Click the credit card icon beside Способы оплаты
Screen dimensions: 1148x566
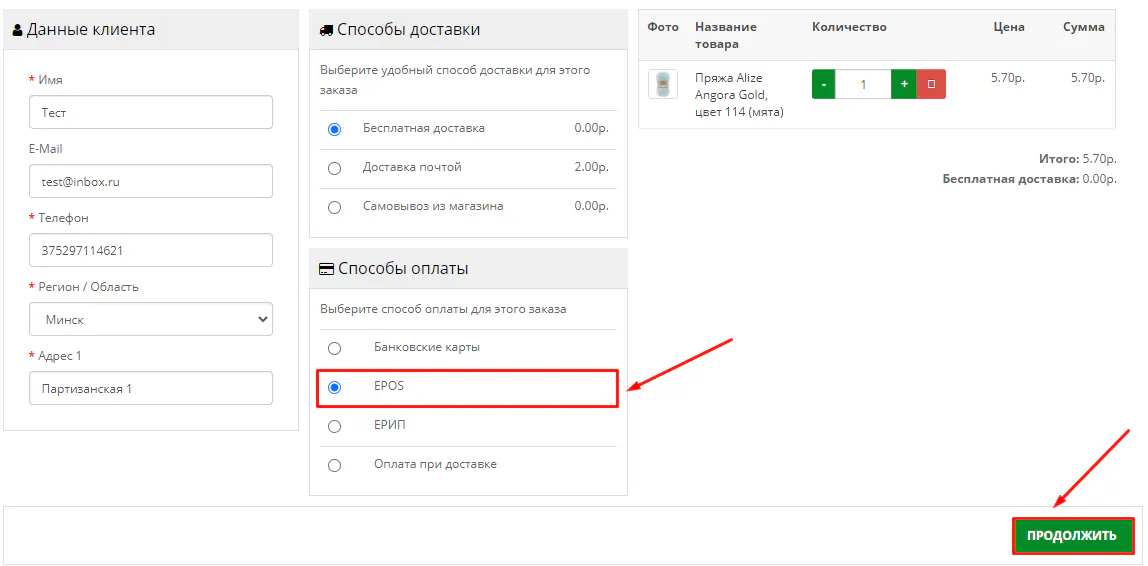pyautogui.click(x=326, y=269)
